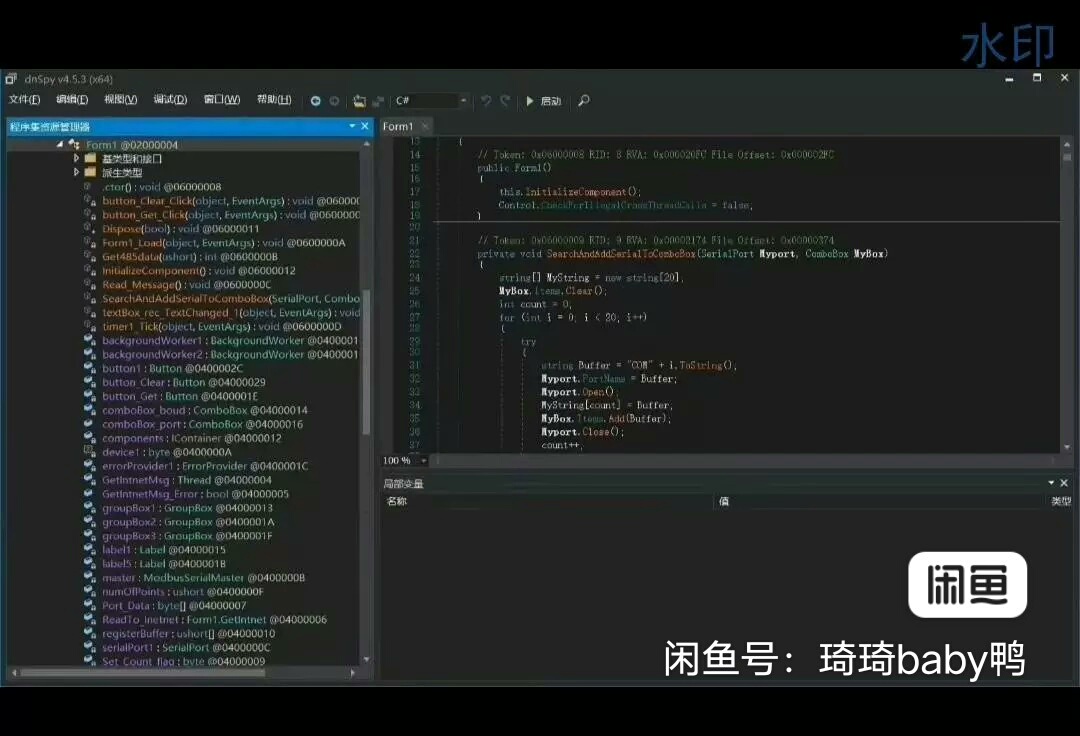Click the open file toolbar icon

[359, 101]
